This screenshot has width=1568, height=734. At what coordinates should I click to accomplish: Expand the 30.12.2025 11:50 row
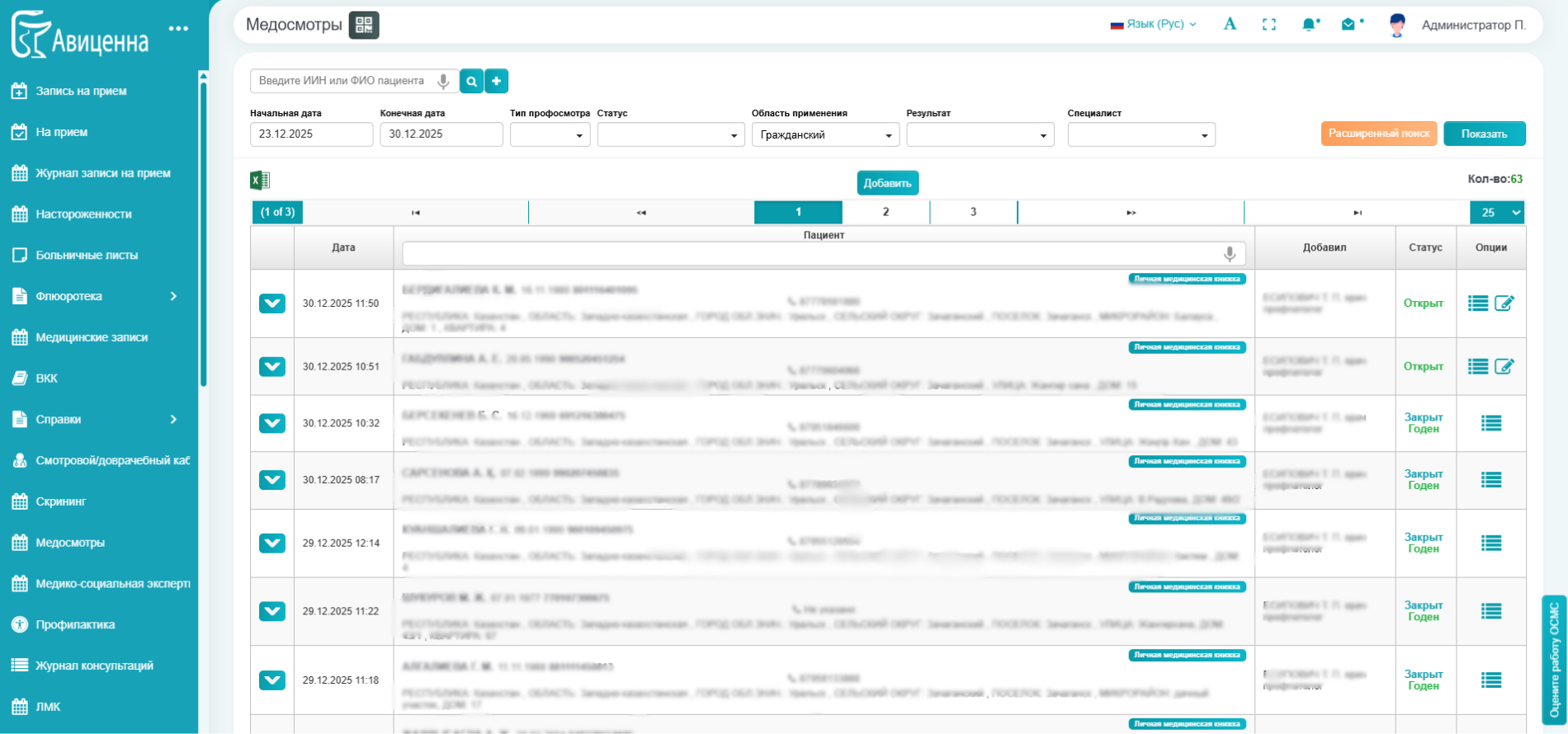272,303
